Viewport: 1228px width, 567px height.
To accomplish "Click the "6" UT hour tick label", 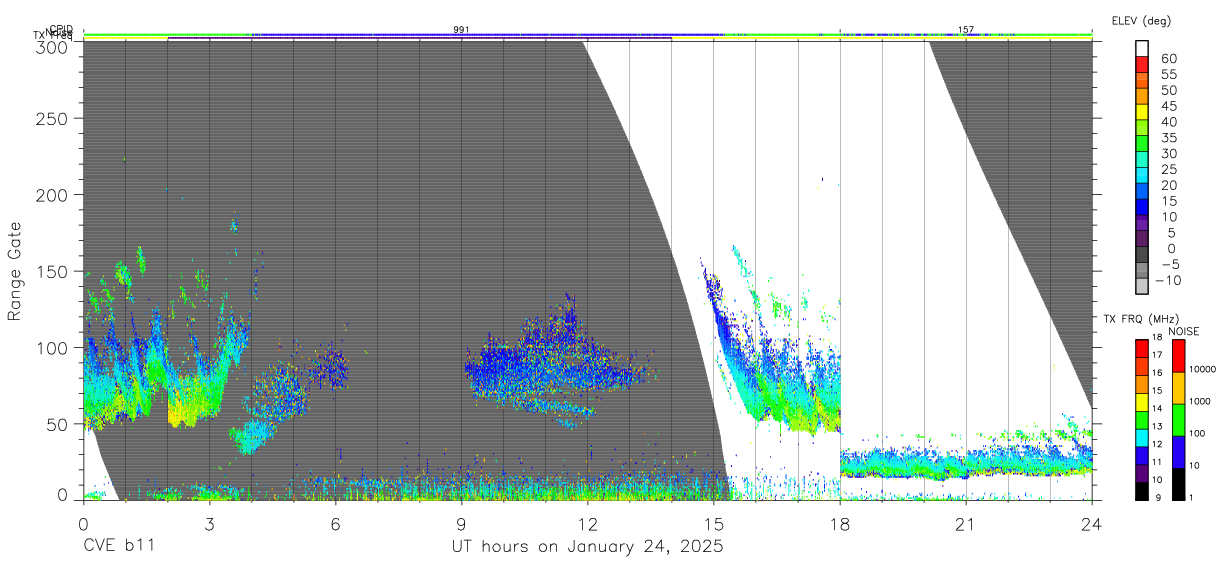I will [335, 523].
